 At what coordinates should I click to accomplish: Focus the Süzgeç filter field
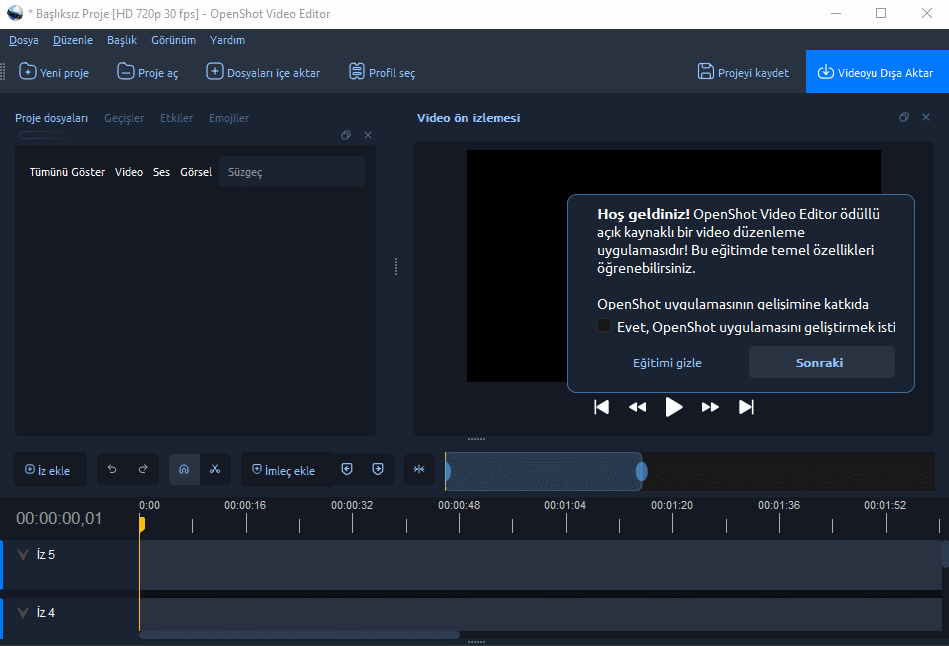coord(291,172)
